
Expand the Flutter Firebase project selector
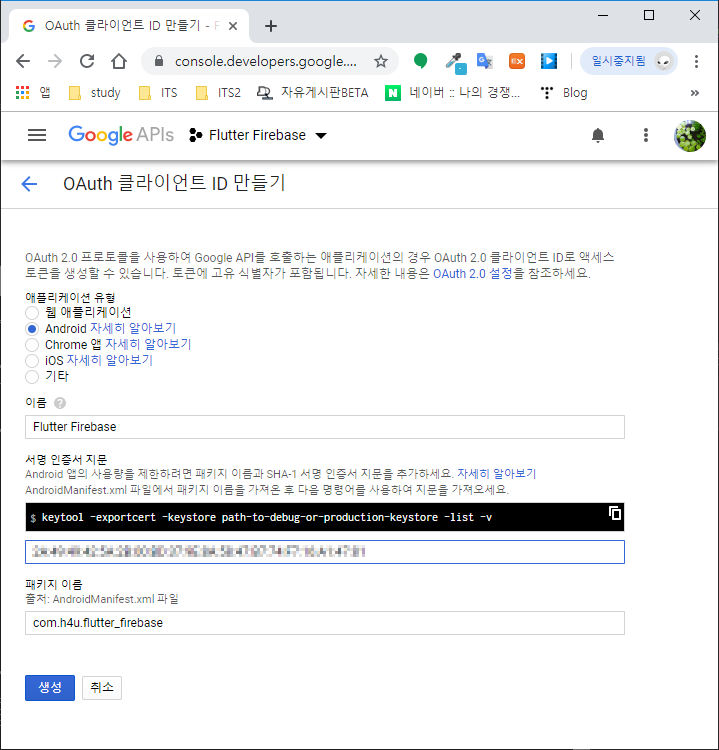(x=258, y=135)
